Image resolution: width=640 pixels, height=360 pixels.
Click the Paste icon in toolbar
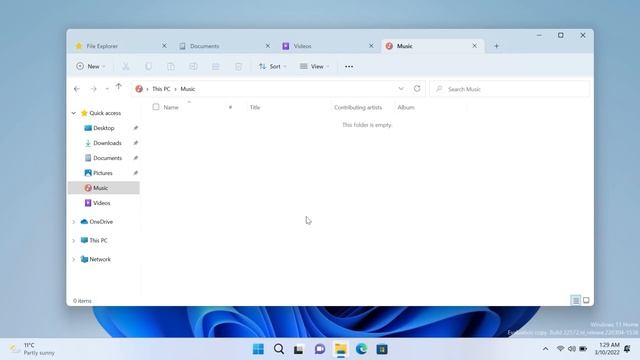[x=171, y=67]
